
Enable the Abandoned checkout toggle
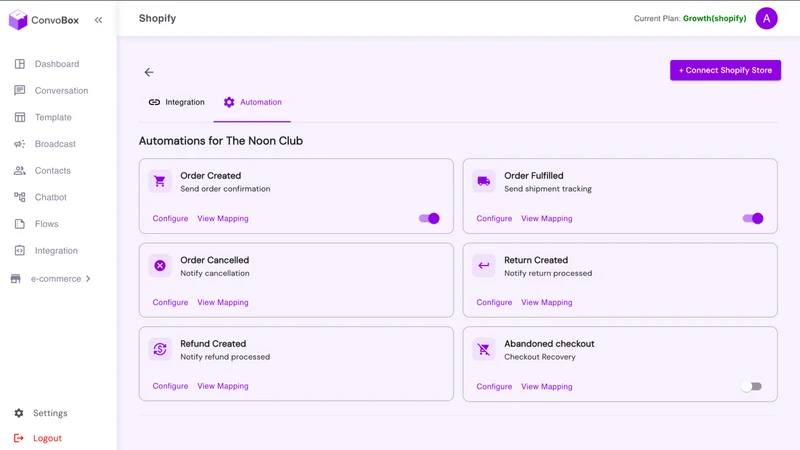[752, 386]
